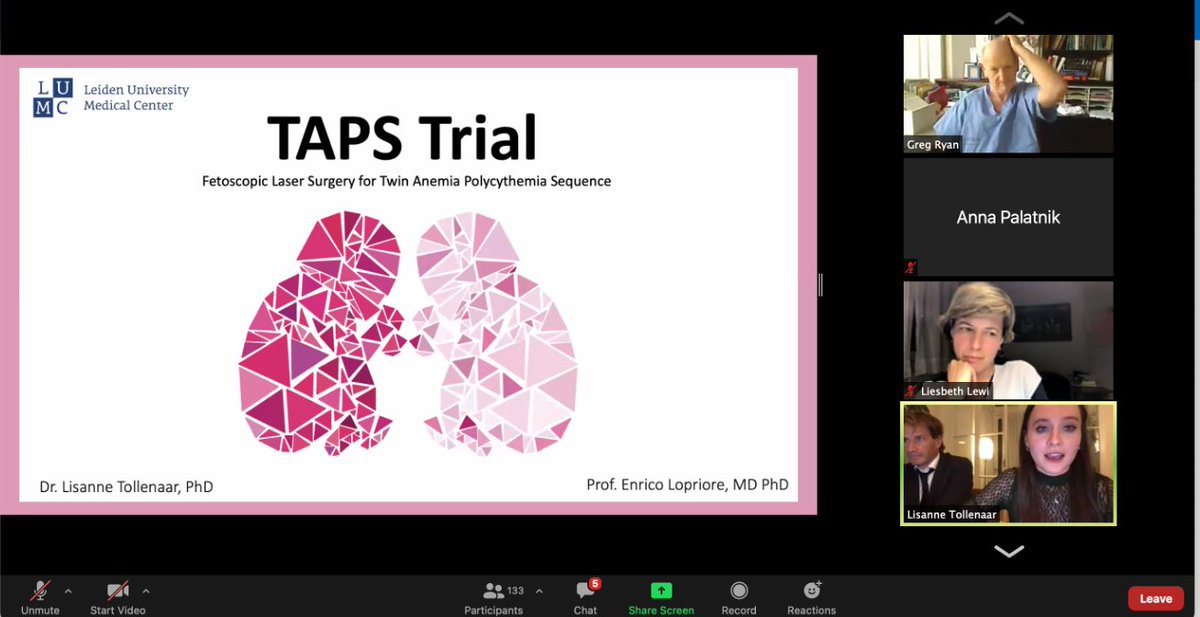Click the dark pink twin placenta graphic
The width and height of the screenshot is (1200, 617).
(x=320, y=332)
